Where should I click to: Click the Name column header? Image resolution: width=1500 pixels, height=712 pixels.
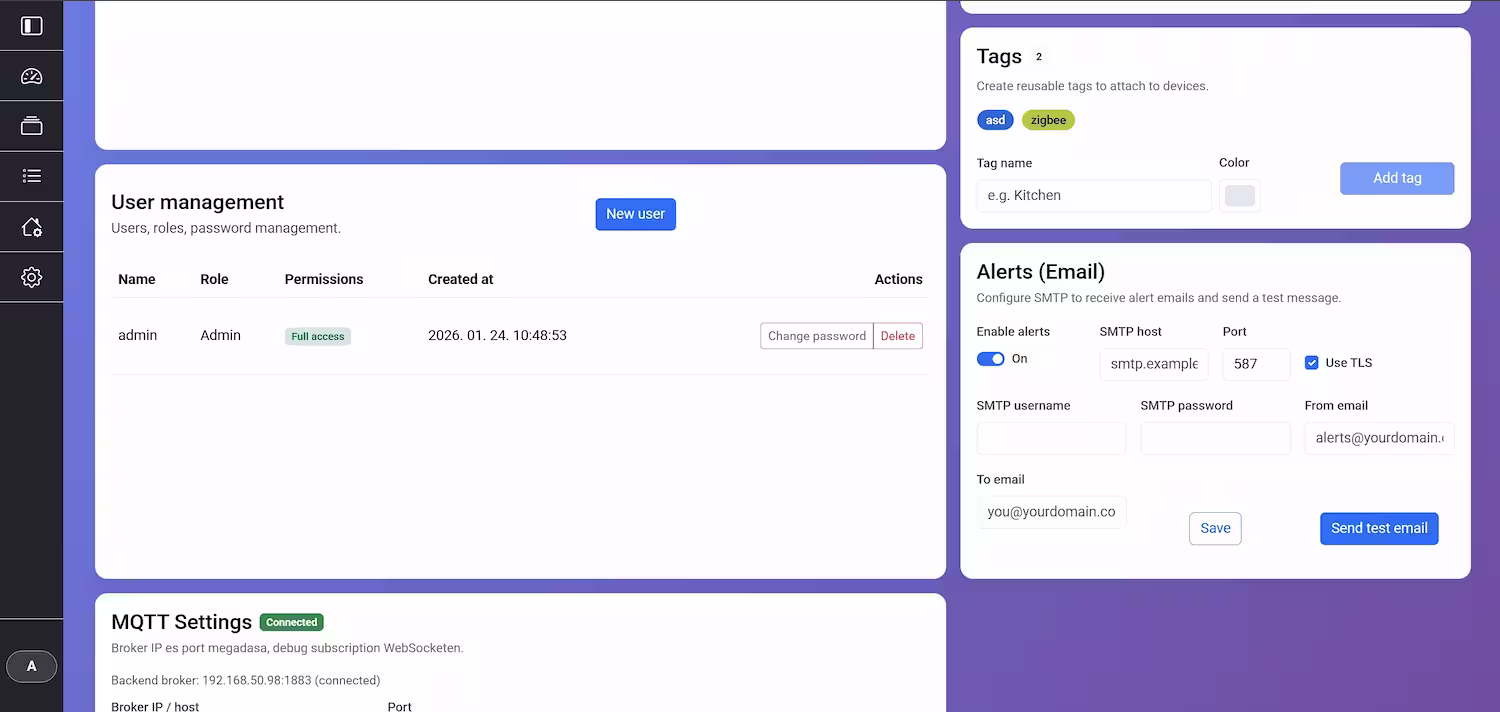click(x=137, y=279)
